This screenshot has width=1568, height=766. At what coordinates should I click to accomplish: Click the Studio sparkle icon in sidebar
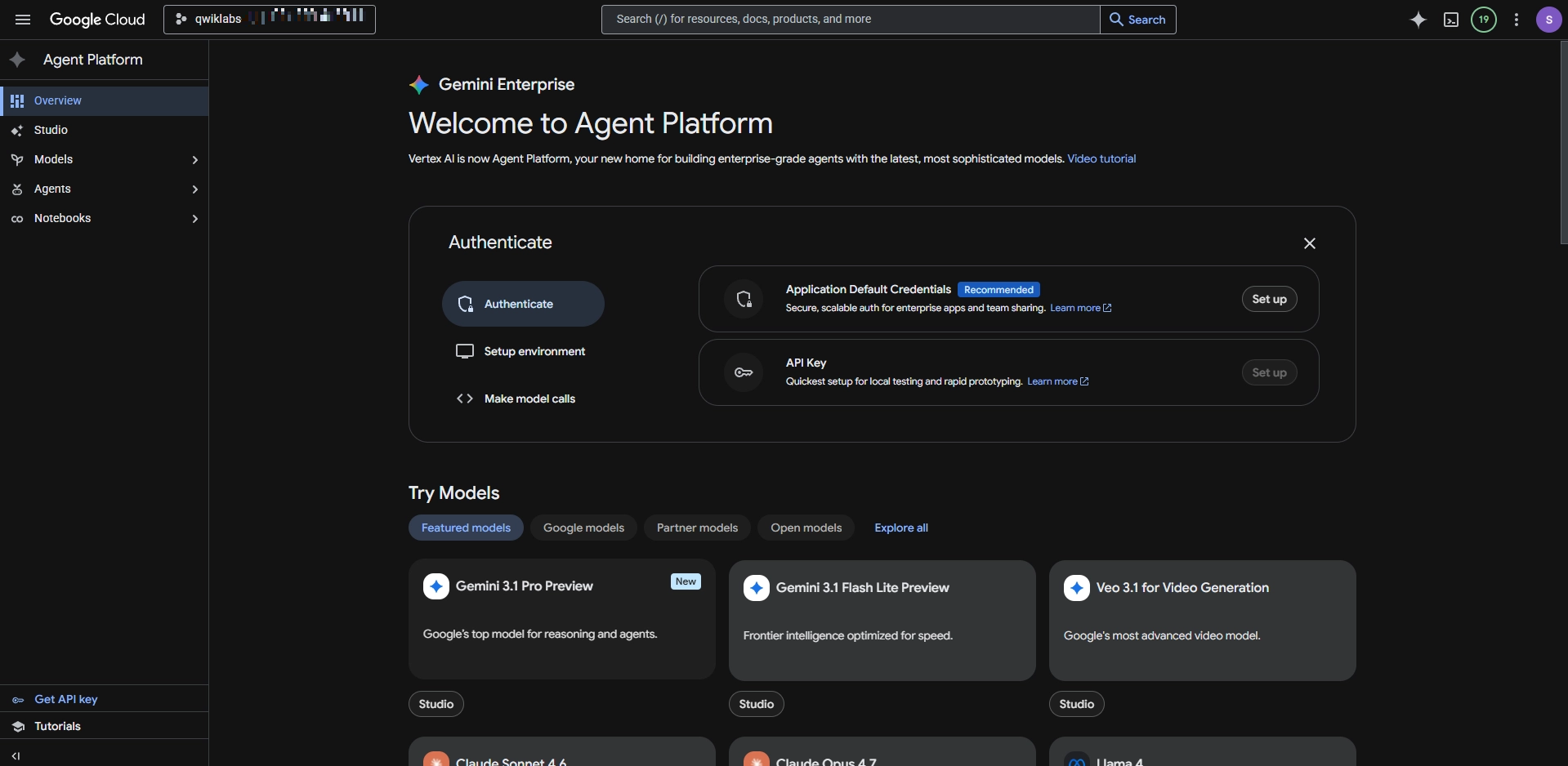click(17, 131)
